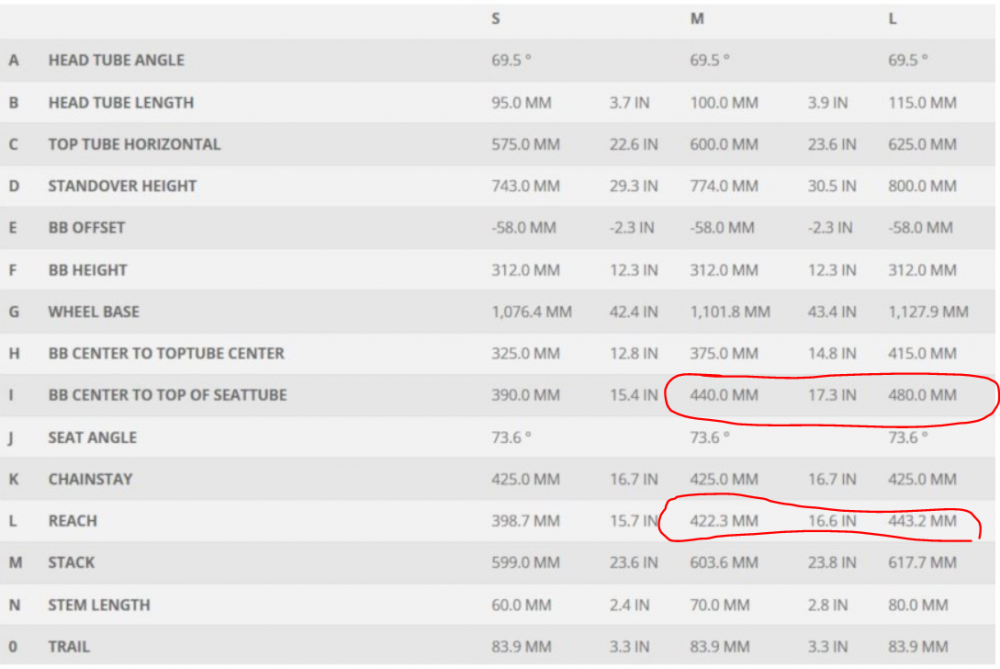Select the STANDOVER HEIGHT row label

122,186
